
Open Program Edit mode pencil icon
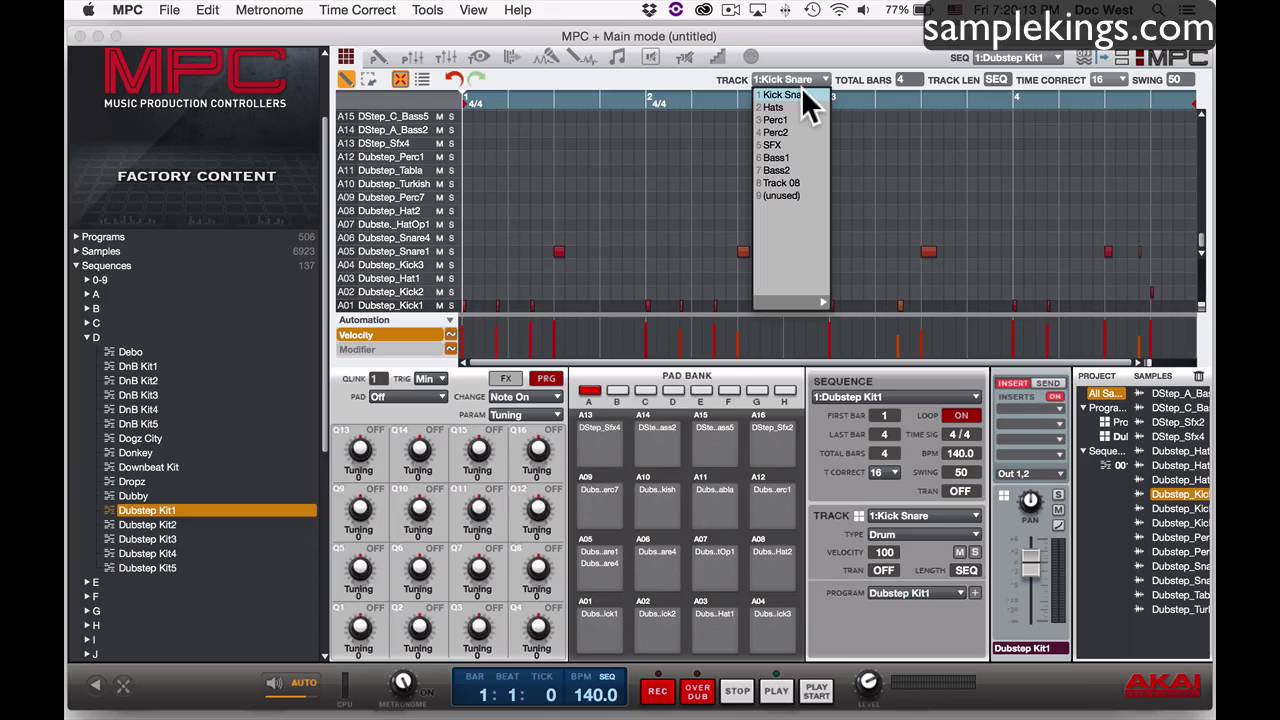[x=379, y=57]
